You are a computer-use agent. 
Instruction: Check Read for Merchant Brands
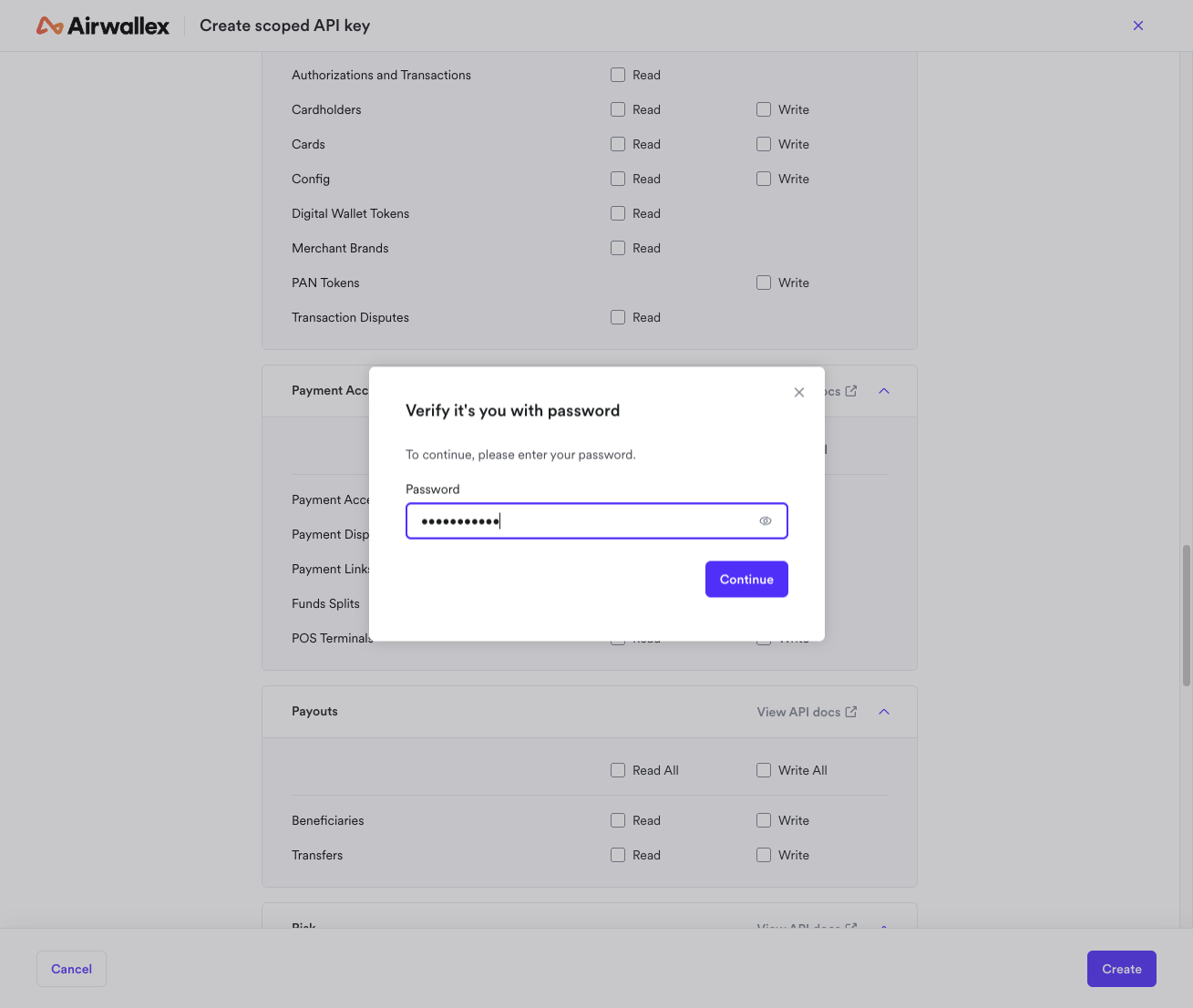pyautogui.click(x=618, y=248)
